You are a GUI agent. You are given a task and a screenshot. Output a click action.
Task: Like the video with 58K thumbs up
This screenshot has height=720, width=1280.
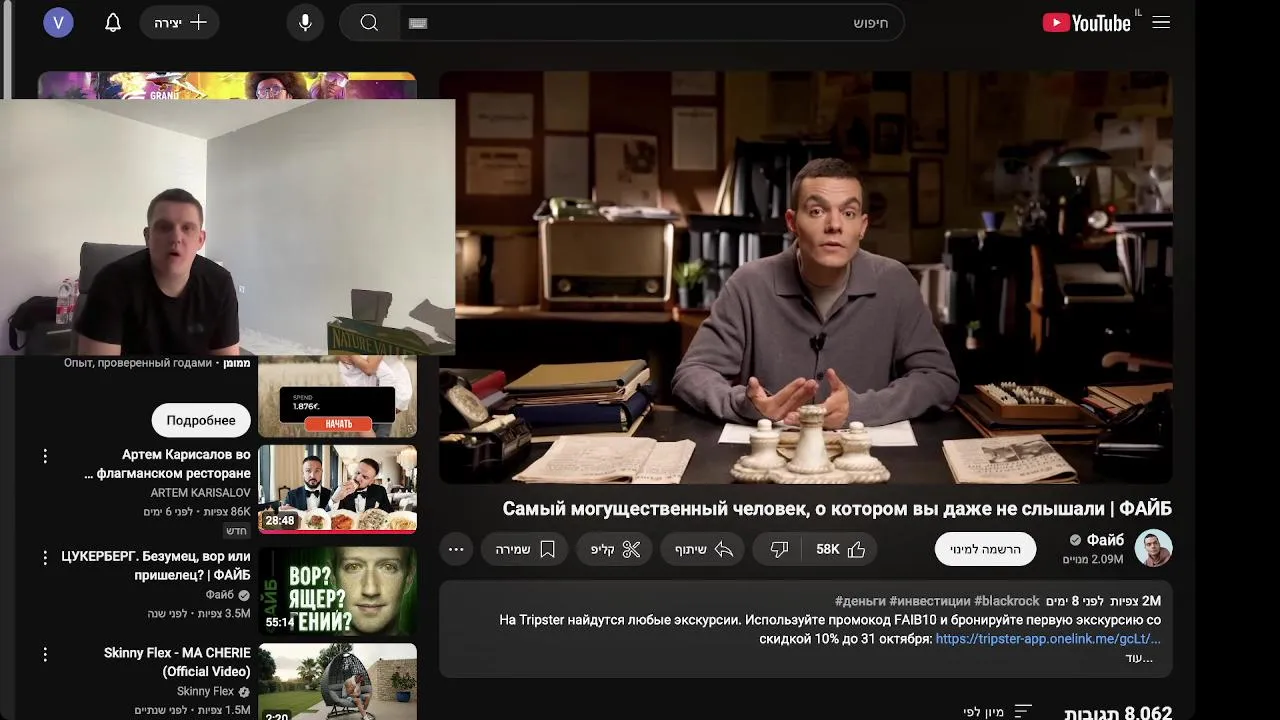(x=841, y=549)
